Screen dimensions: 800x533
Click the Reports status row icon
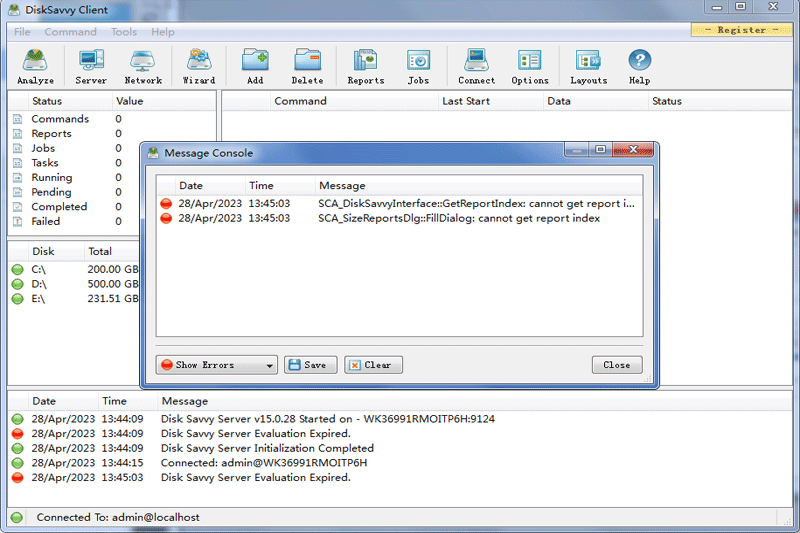pyautogui.click(x=18, y=134)
